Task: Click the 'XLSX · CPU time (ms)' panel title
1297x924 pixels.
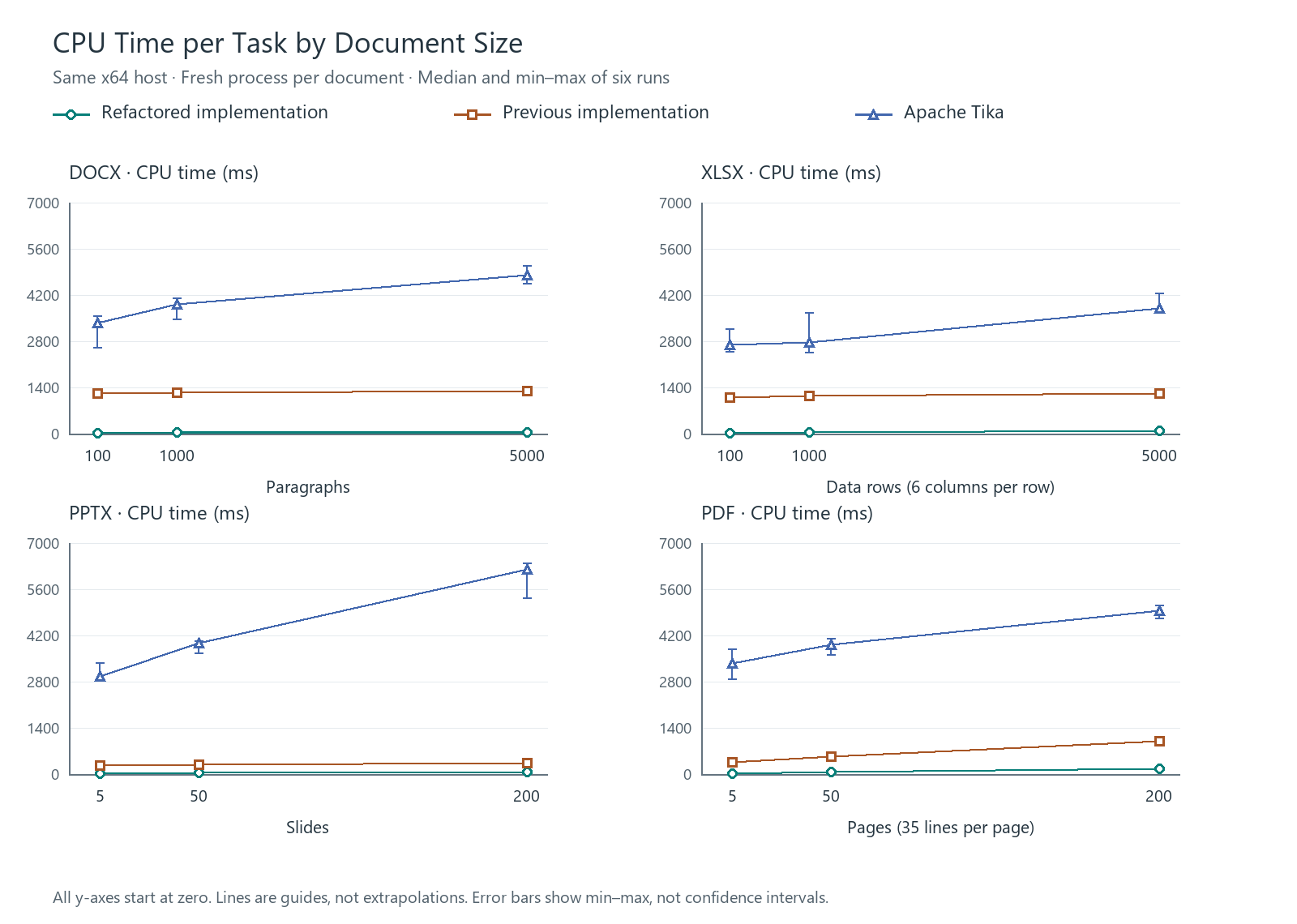Action: point(791,173)
